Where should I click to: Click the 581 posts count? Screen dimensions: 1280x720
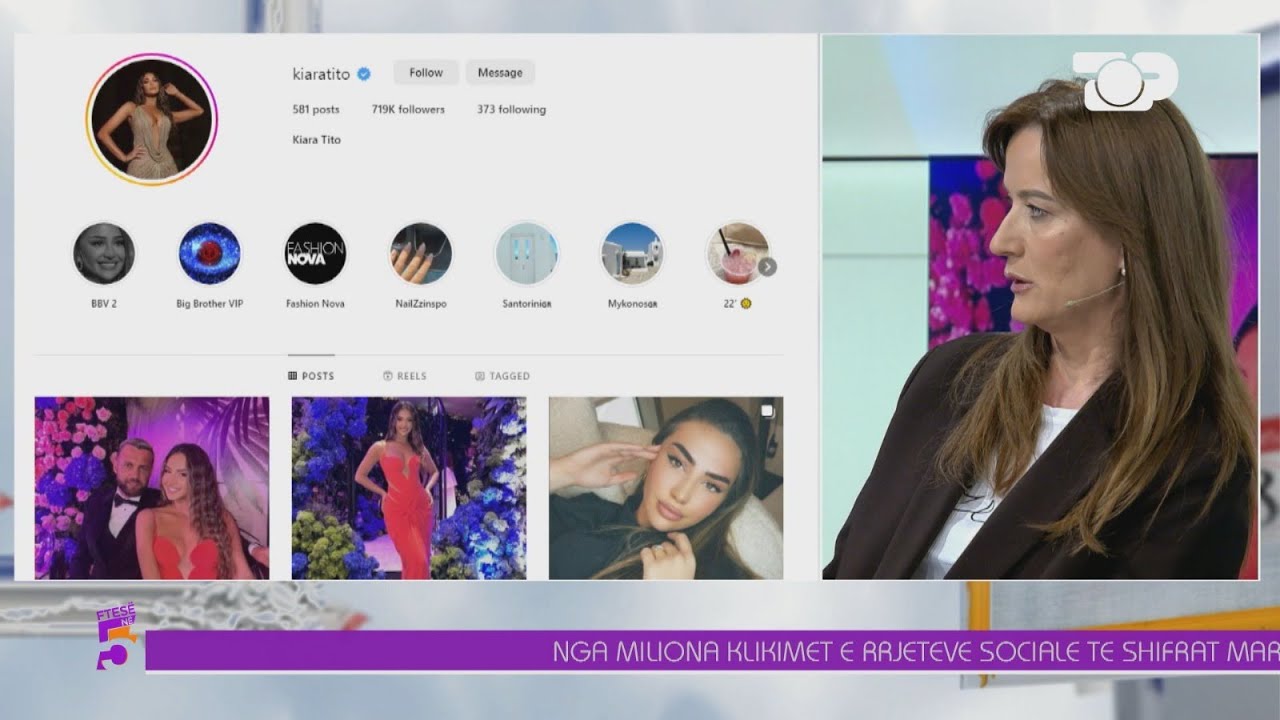coord(315,109)
